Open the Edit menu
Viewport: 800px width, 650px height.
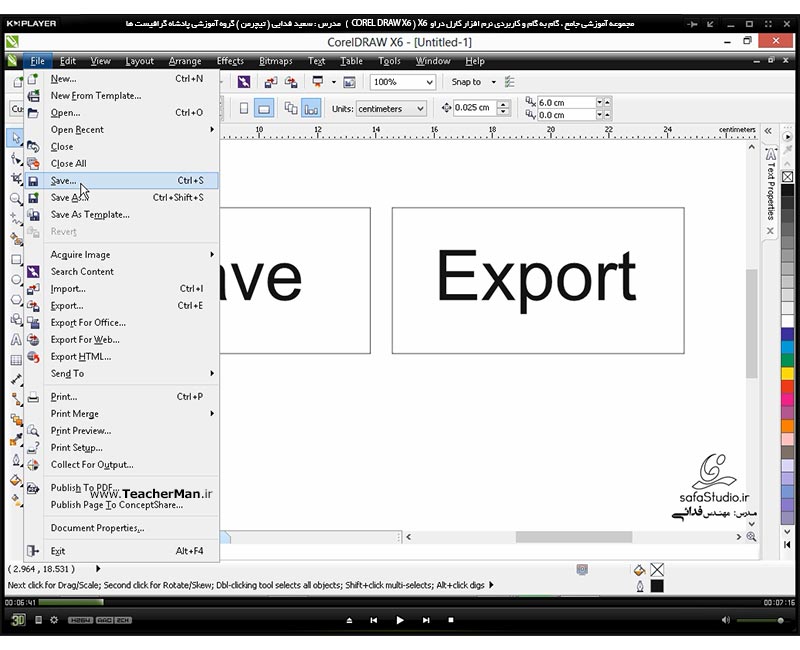tap(67, 61)
